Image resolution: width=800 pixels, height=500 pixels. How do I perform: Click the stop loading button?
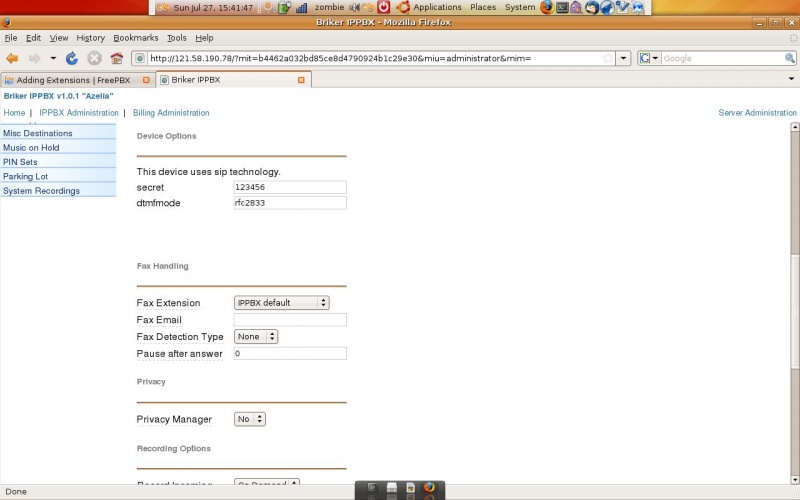pyautogui.click(x=94, y=58)
